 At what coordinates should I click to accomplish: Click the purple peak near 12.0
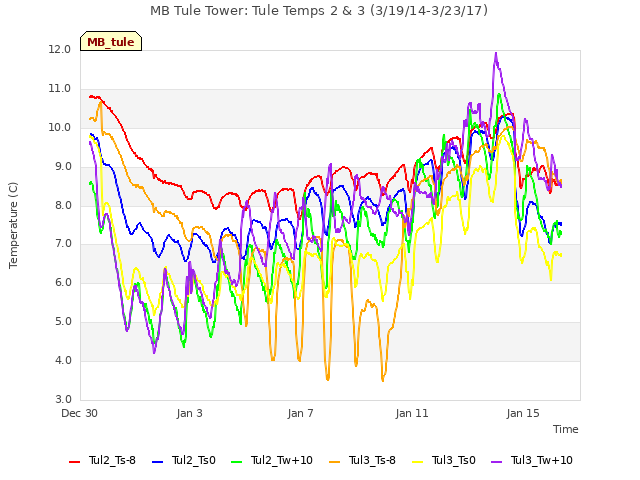[496, 53]
